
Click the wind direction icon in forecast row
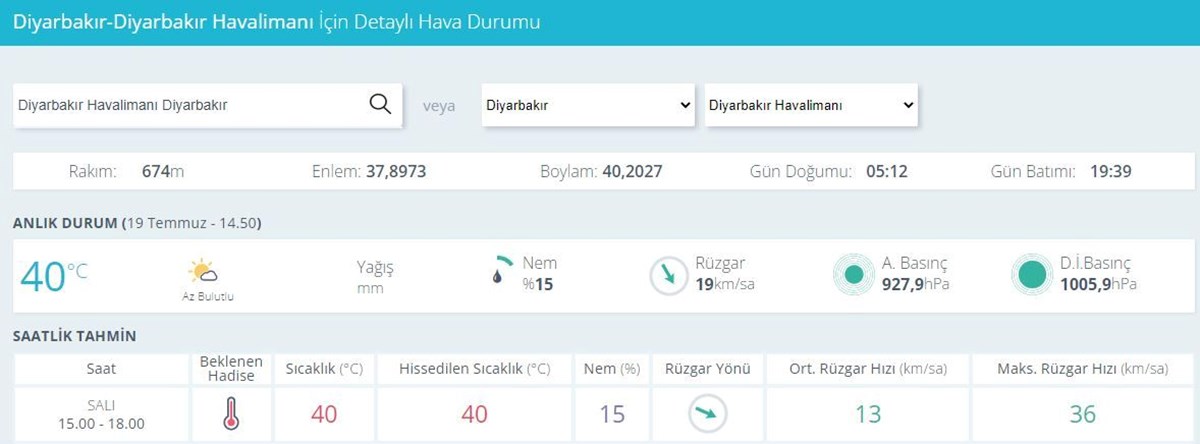(708, 414)
